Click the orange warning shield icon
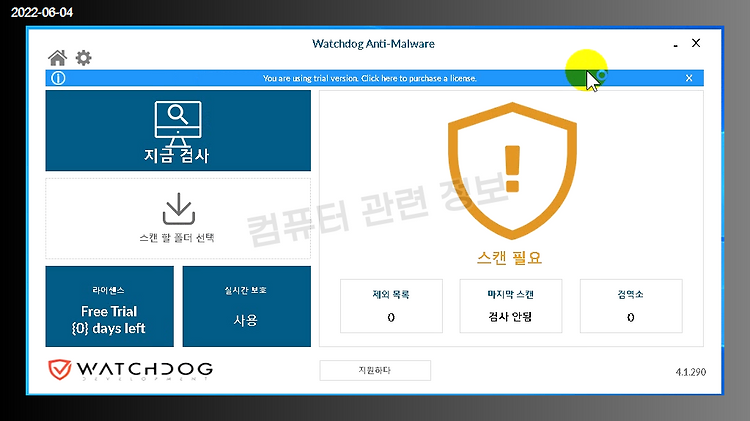Image resolution: width=750 pixels, height=421 pixels. pyautogui.click(x=512, y=171)
